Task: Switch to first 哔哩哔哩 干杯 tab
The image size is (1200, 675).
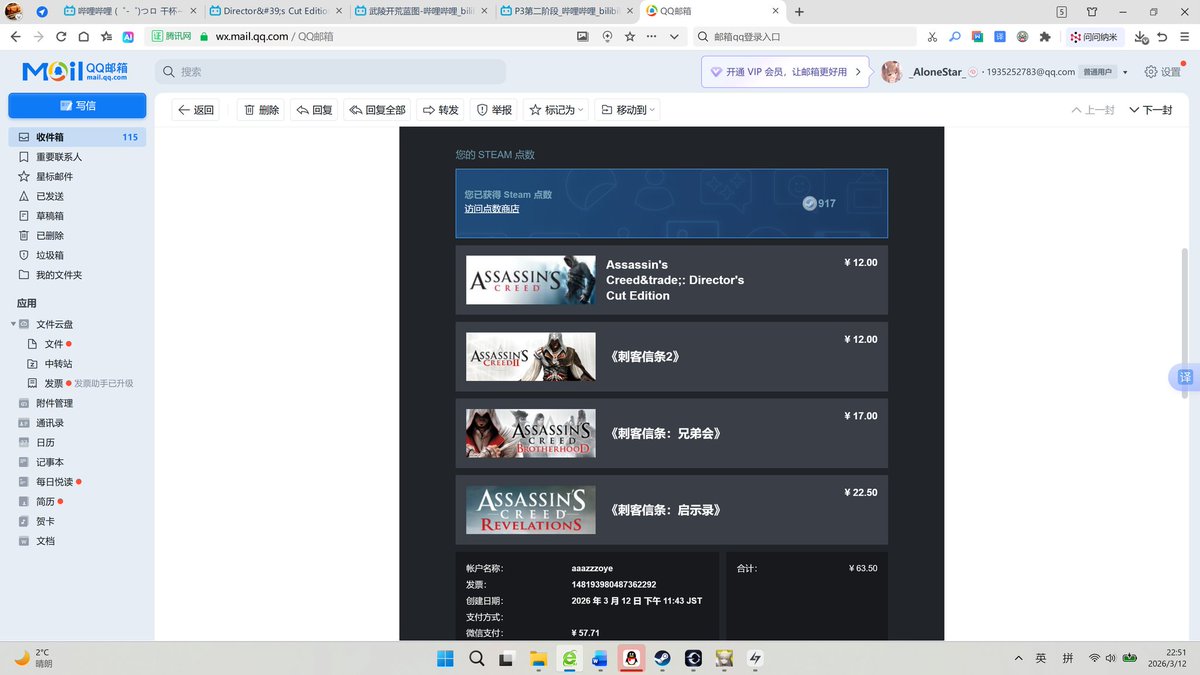Action: pyautogui.click(x=131, y=12)
